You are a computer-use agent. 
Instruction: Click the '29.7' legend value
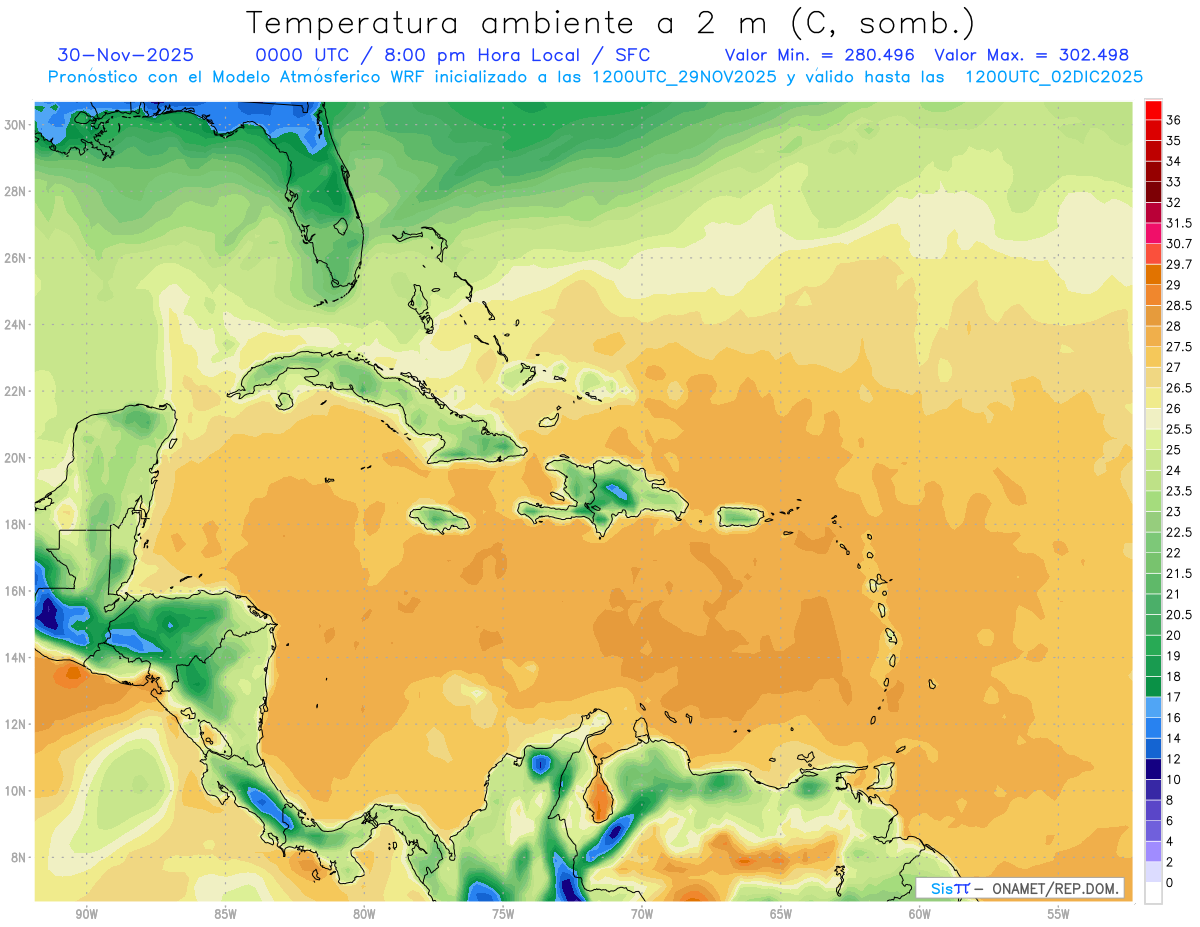(1179, 264)
